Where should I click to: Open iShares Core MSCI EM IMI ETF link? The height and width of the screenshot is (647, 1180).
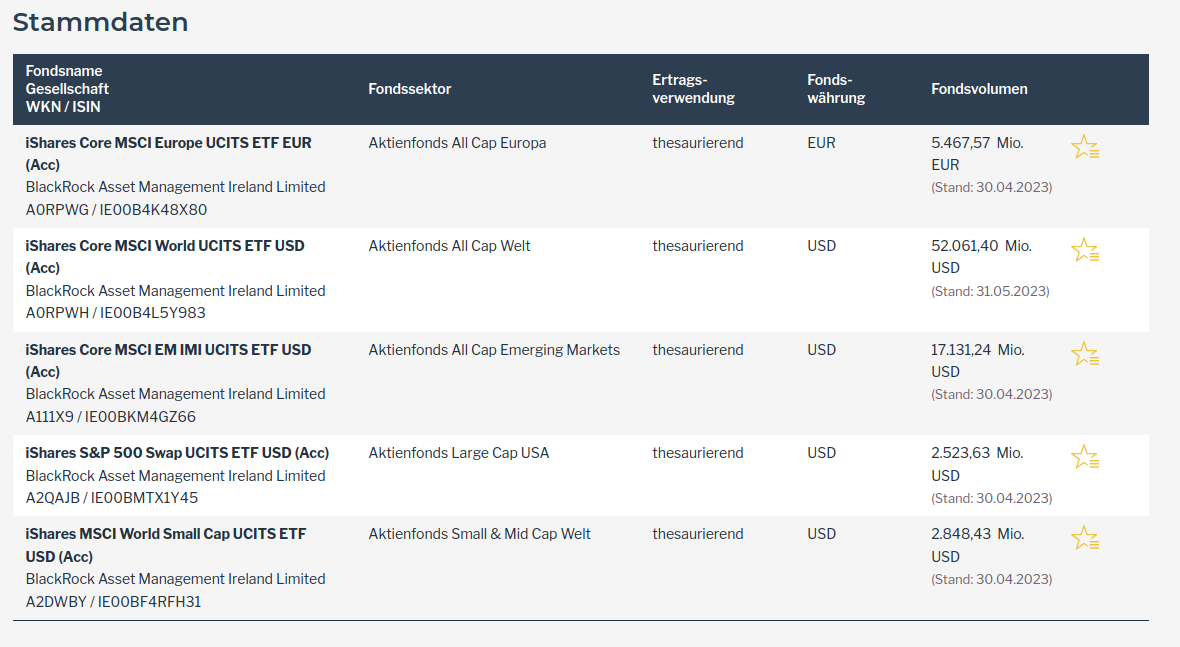[168, 350]
